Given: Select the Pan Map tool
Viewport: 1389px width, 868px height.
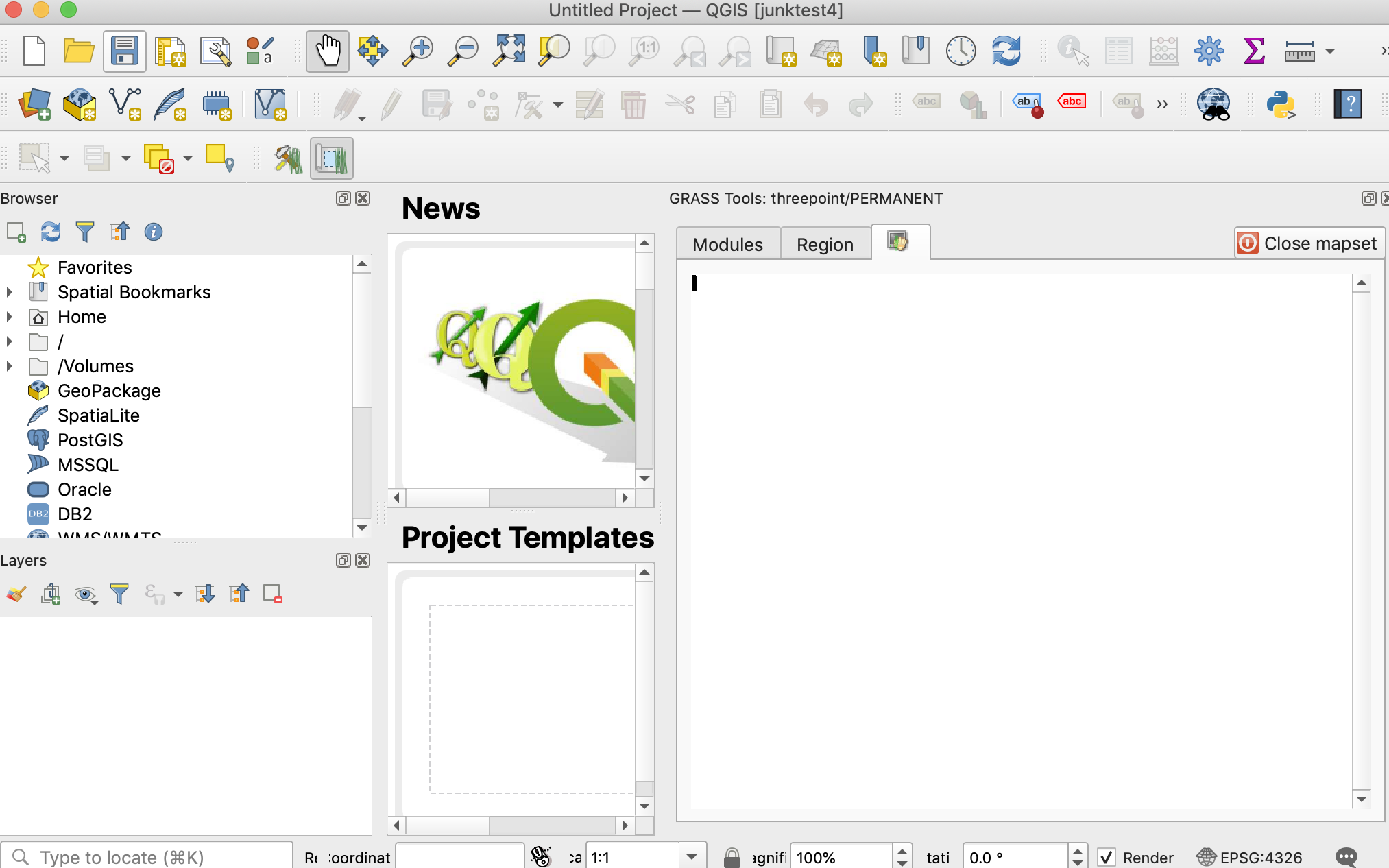Looking at the screenshot, I should (327, 50).
